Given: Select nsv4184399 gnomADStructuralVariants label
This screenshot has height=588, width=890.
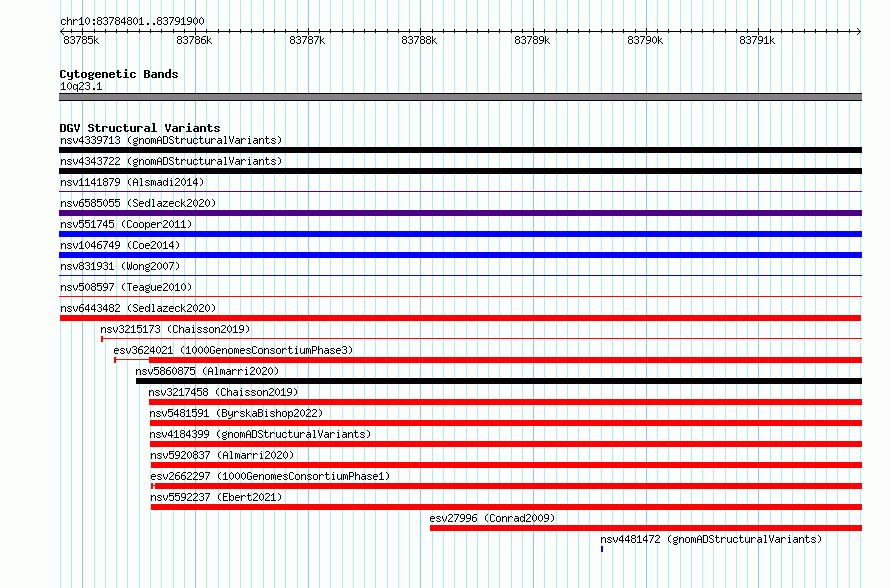Looking at the screenshot, I should 260,434.
